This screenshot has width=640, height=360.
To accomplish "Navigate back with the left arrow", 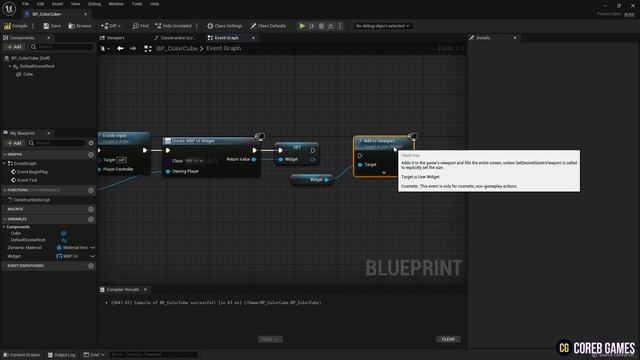I will [x=120, y=48].
